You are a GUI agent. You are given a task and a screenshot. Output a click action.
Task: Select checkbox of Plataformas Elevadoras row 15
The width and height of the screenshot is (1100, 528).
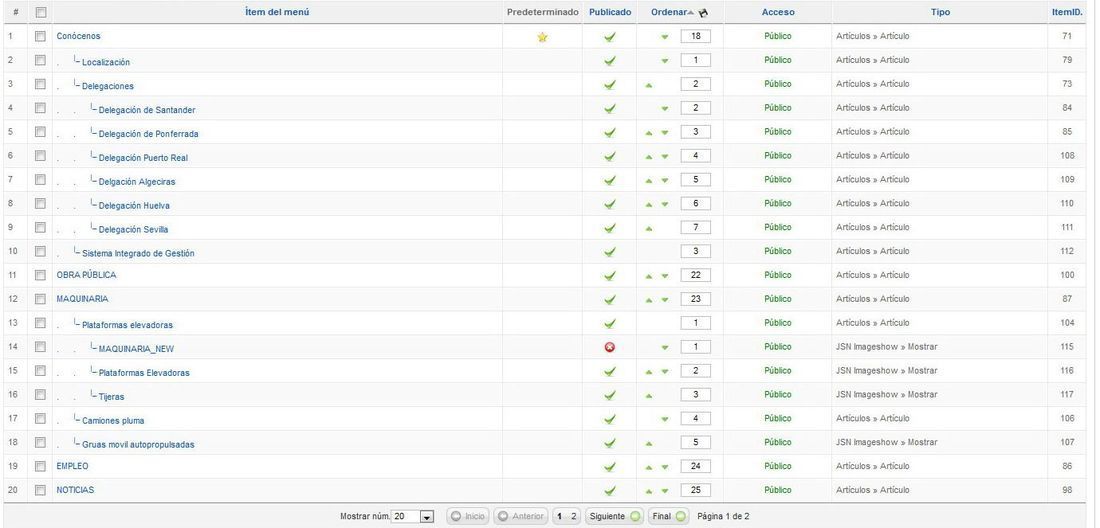coord(41,370)
